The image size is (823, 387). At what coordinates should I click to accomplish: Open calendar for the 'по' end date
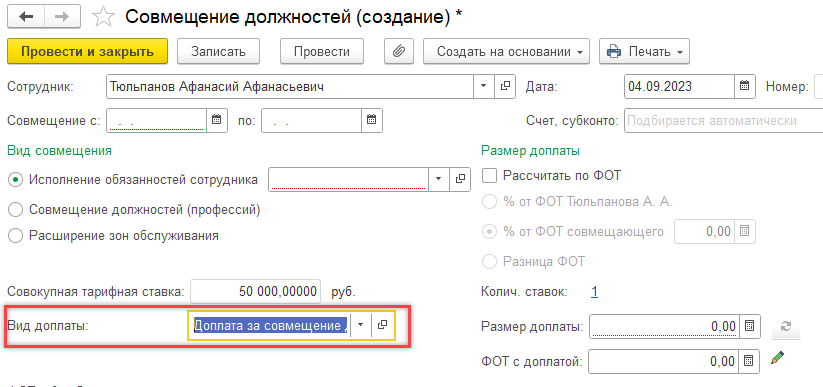point(371,120)
